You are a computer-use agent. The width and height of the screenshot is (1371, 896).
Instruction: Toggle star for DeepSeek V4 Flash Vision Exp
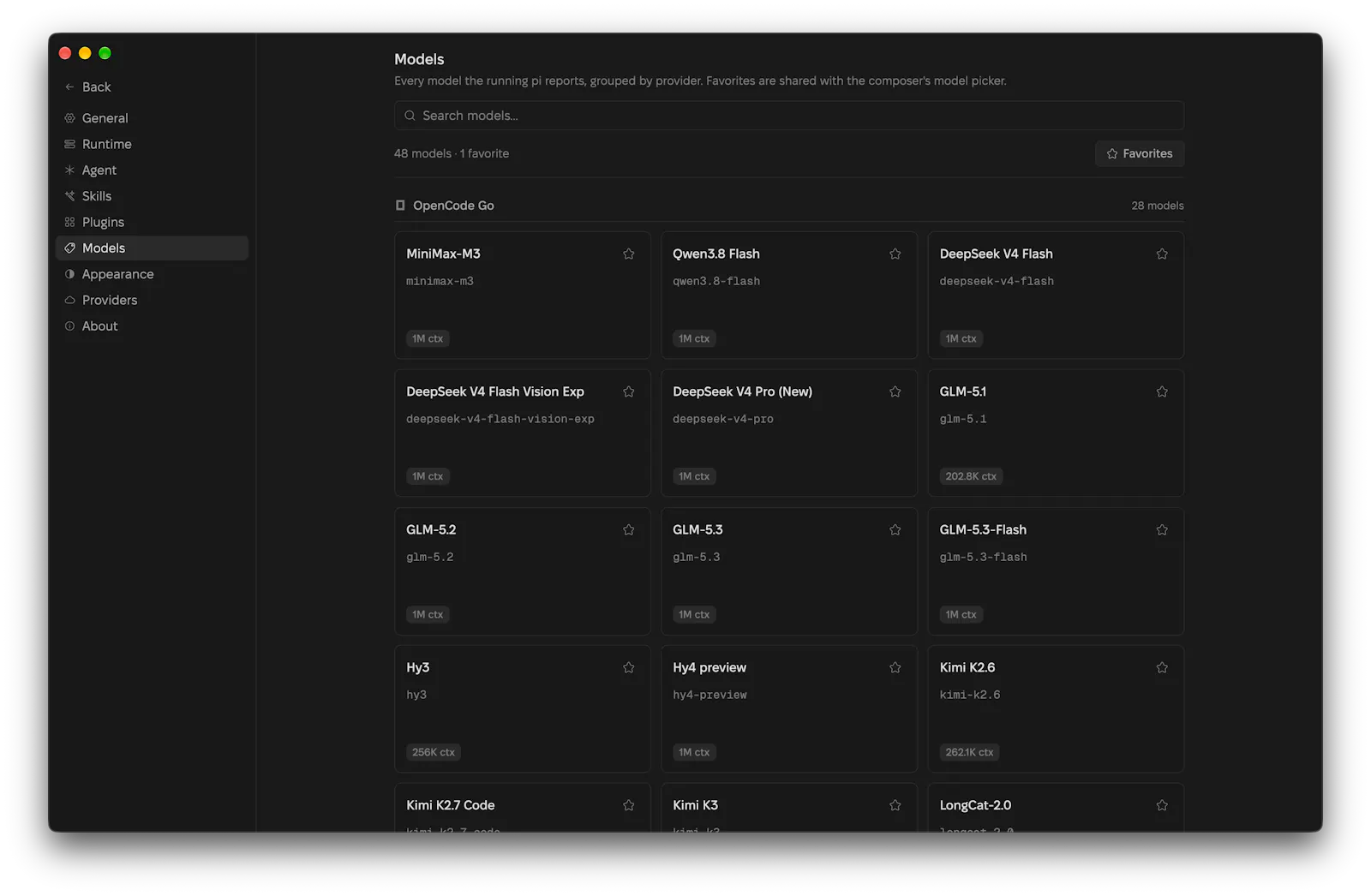coord(628,391)
